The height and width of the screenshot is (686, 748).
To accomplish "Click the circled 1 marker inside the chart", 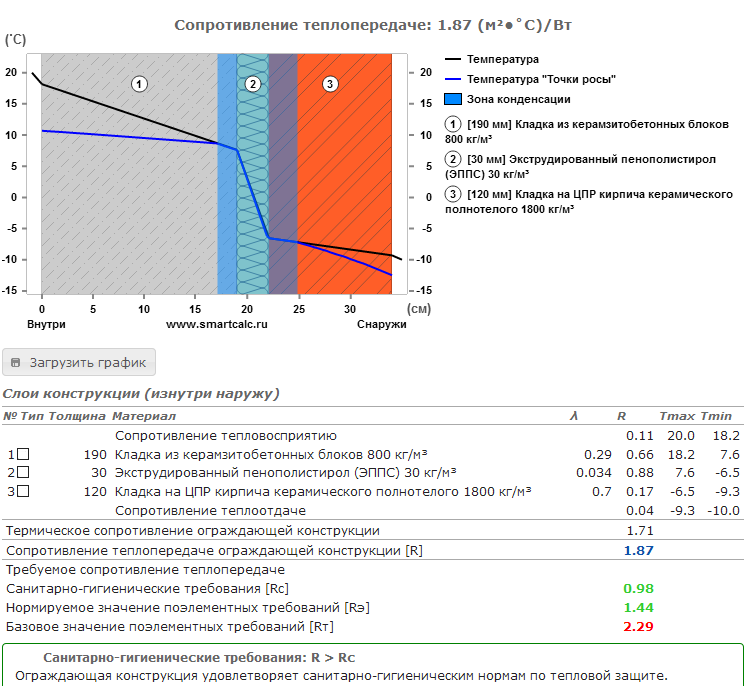I will click(x=140, y=84).
